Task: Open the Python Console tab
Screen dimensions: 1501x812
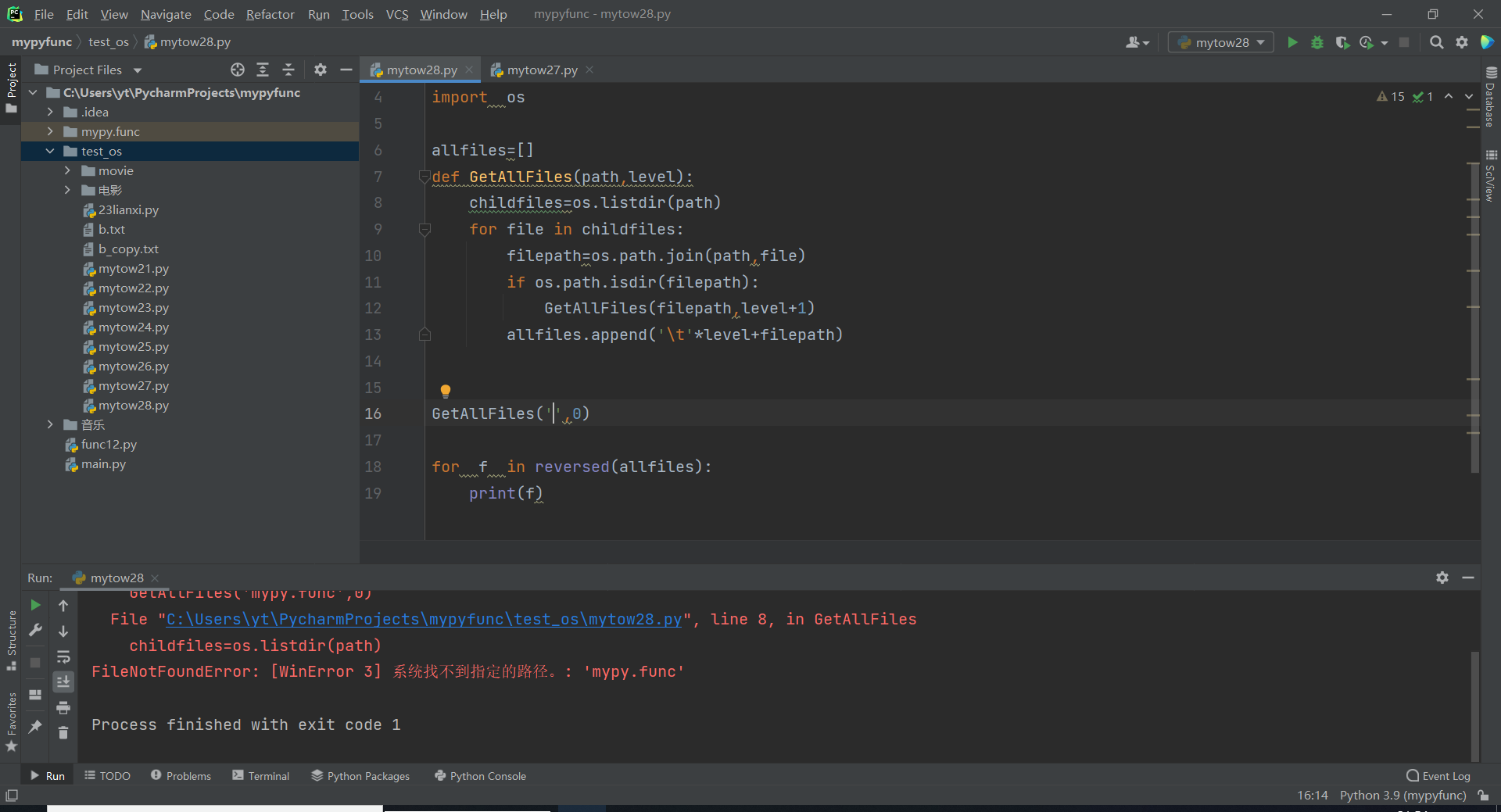Action: point(480,776)
